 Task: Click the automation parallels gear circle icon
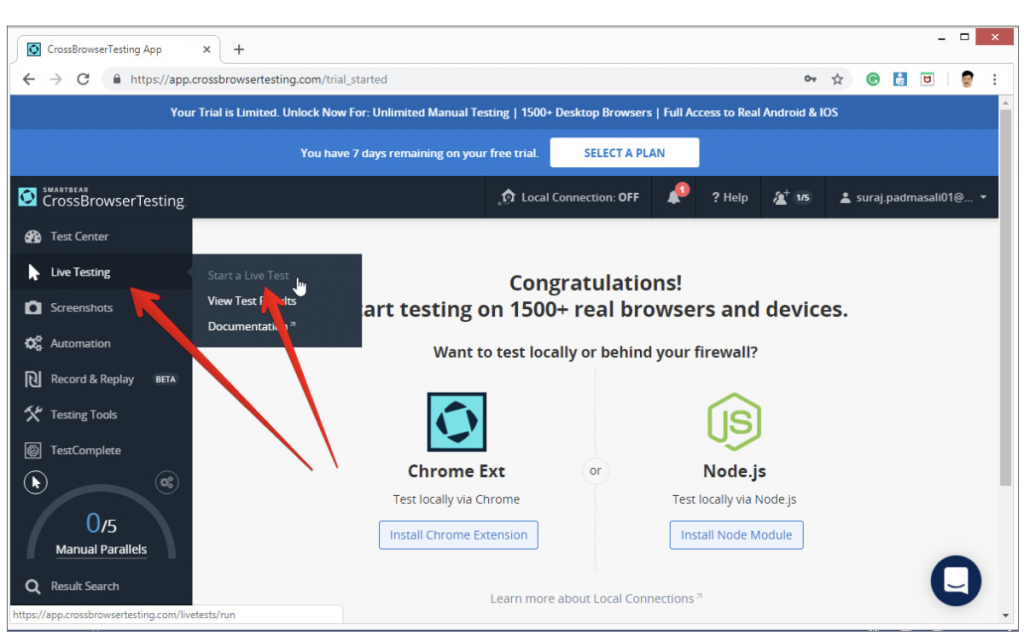click(167, 483)
